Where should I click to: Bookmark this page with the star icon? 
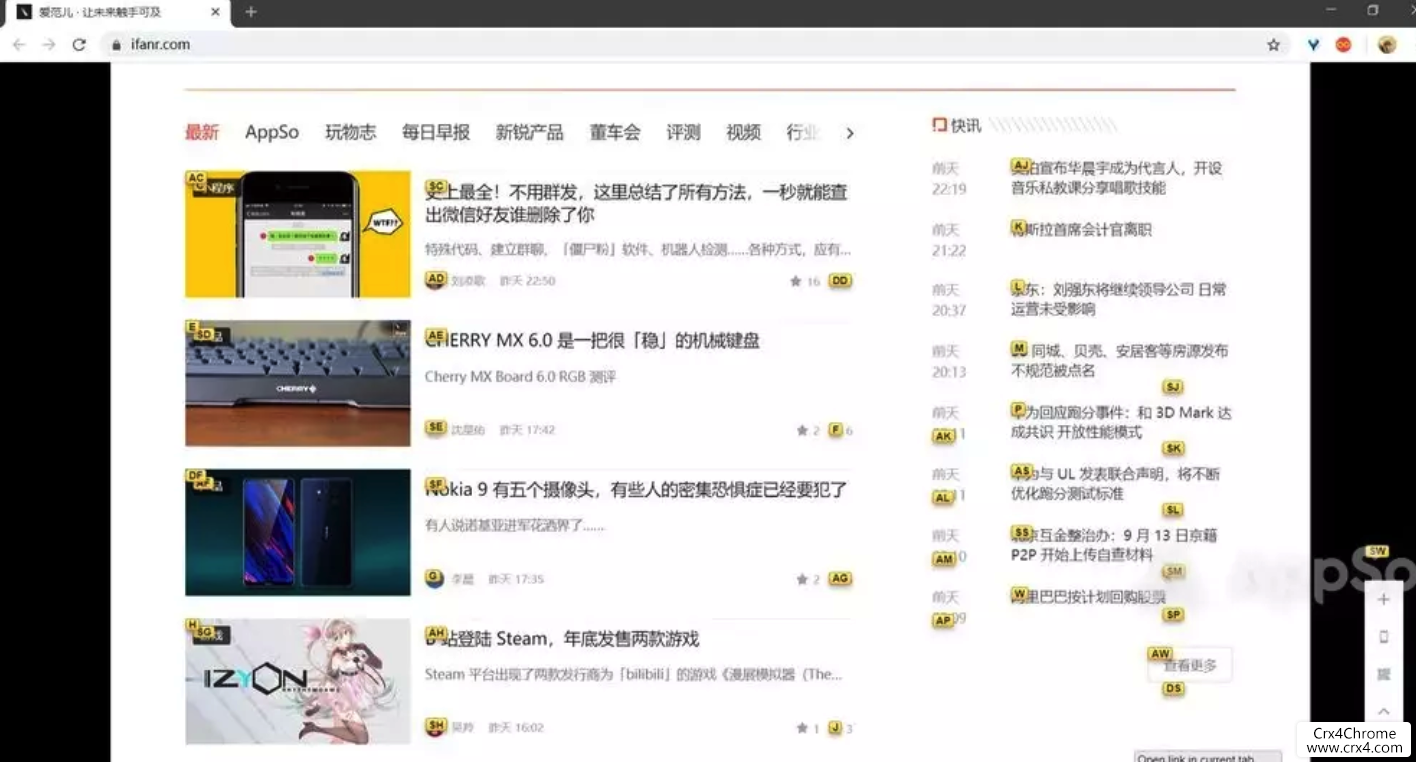1273,45
